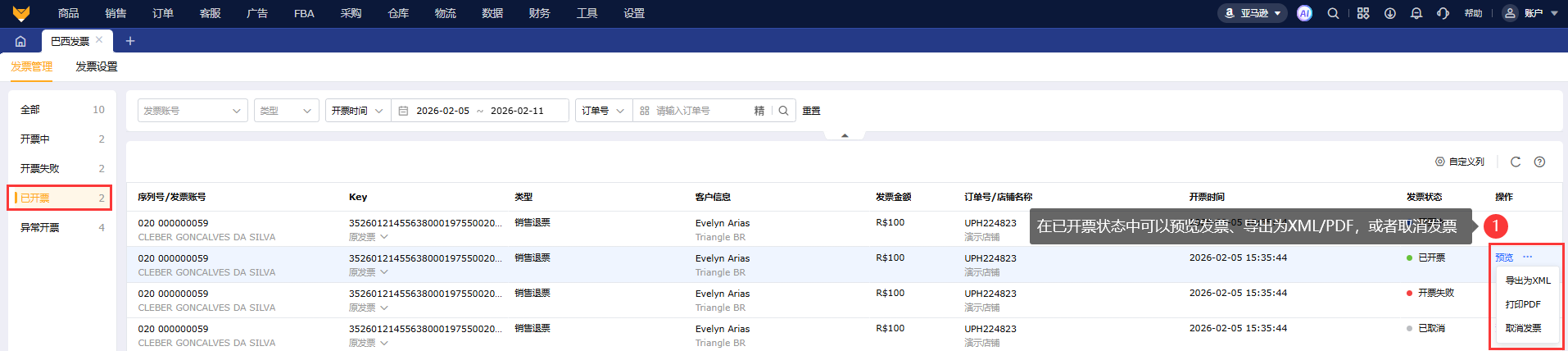Open the apps grid icon
This screenshot has width=1568, height=351.
[x=1363, y=13]
